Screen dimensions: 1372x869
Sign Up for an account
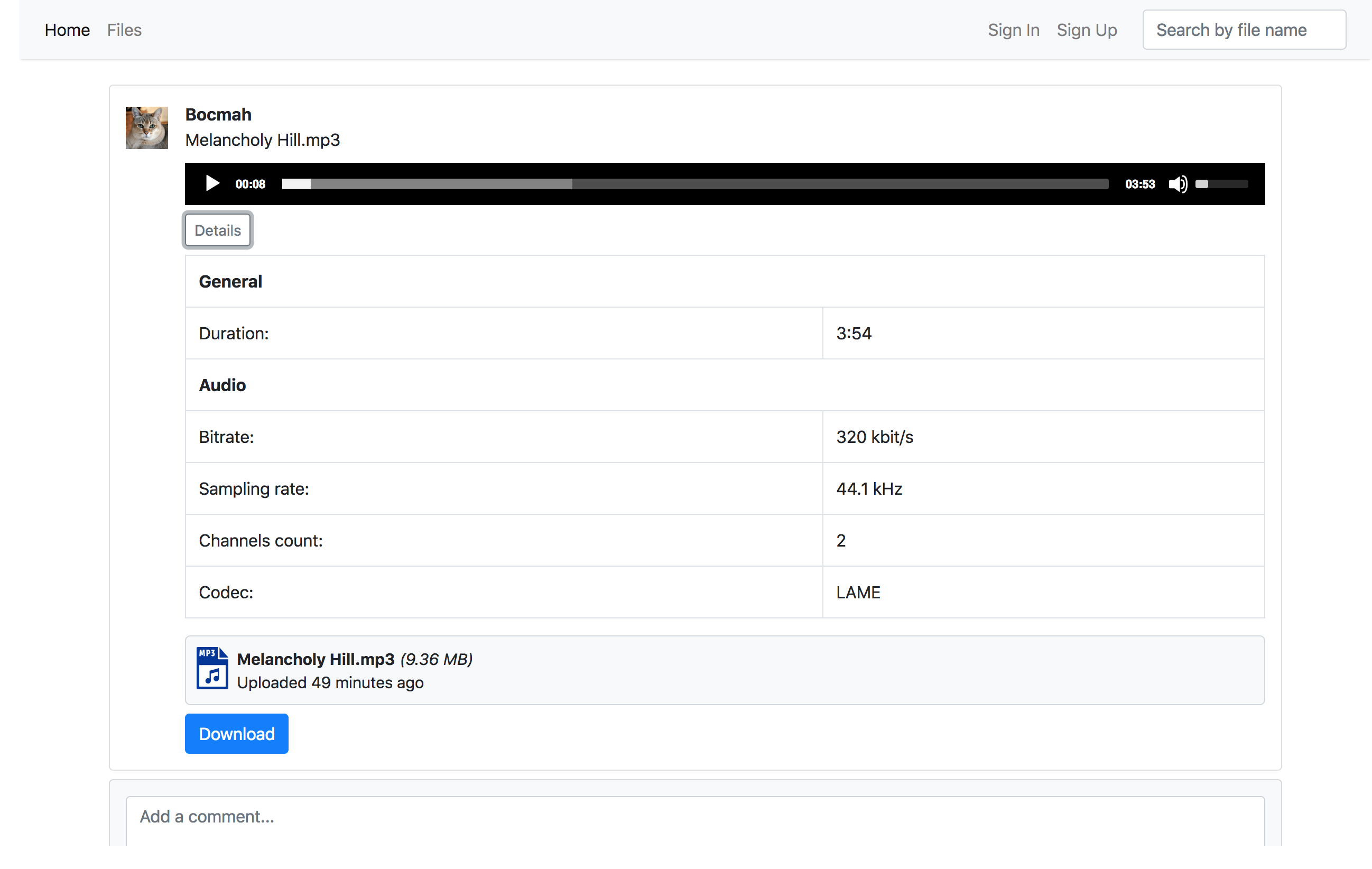1087,30
